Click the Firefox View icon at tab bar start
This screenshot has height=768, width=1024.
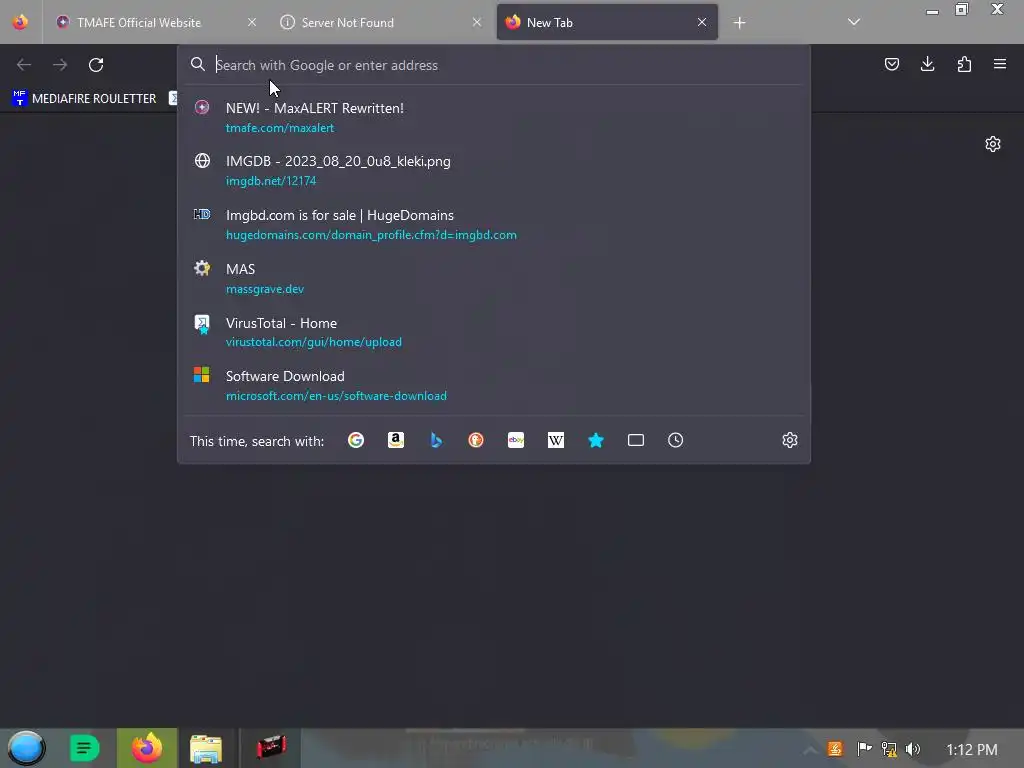click(20, 22)
